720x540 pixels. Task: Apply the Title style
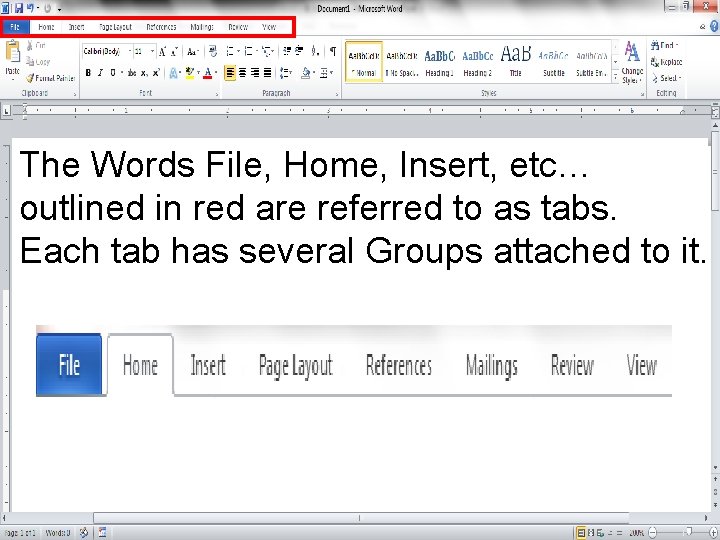coord(516,62)
